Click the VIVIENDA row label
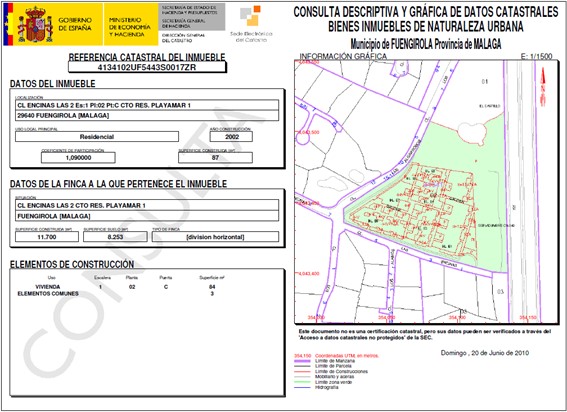This screenshot has width=567, height=412. click(48, 286)
